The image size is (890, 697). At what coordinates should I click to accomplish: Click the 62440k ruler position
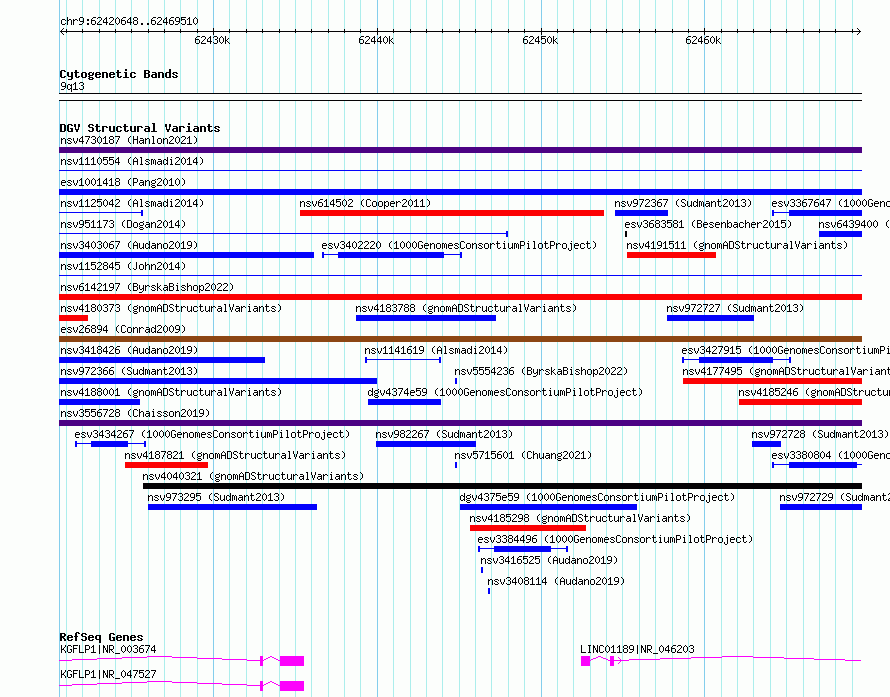pyautogui.click(x=376, y=40)
